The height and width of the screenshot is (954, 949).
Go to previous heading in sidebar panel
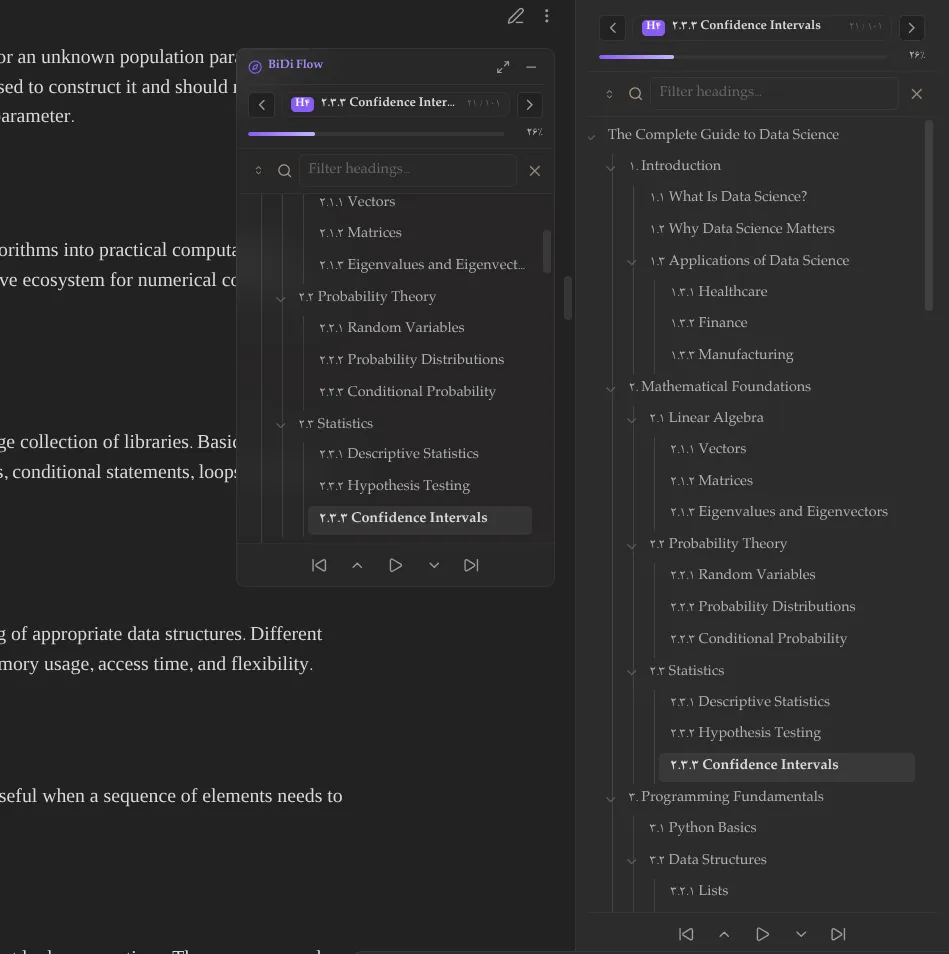tap(613, 28)
